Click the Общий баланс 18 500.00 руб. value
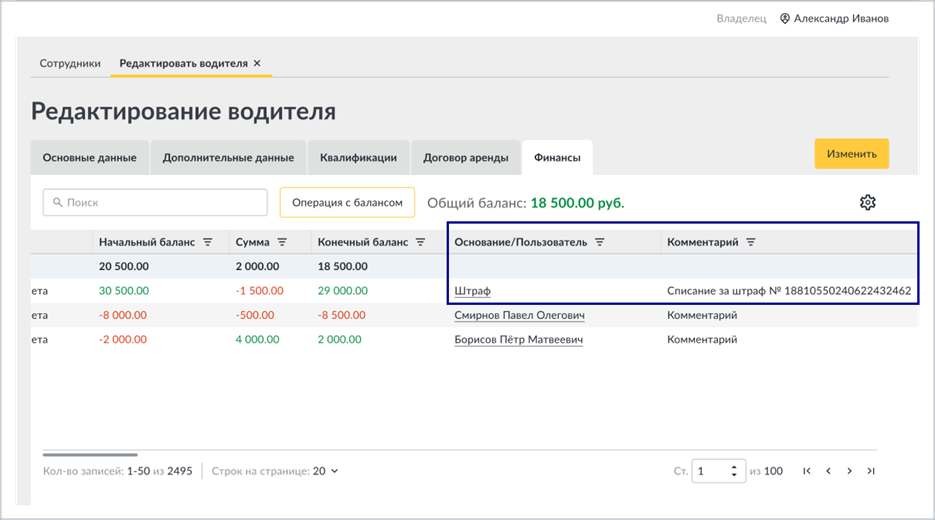 tap(577, 203)
